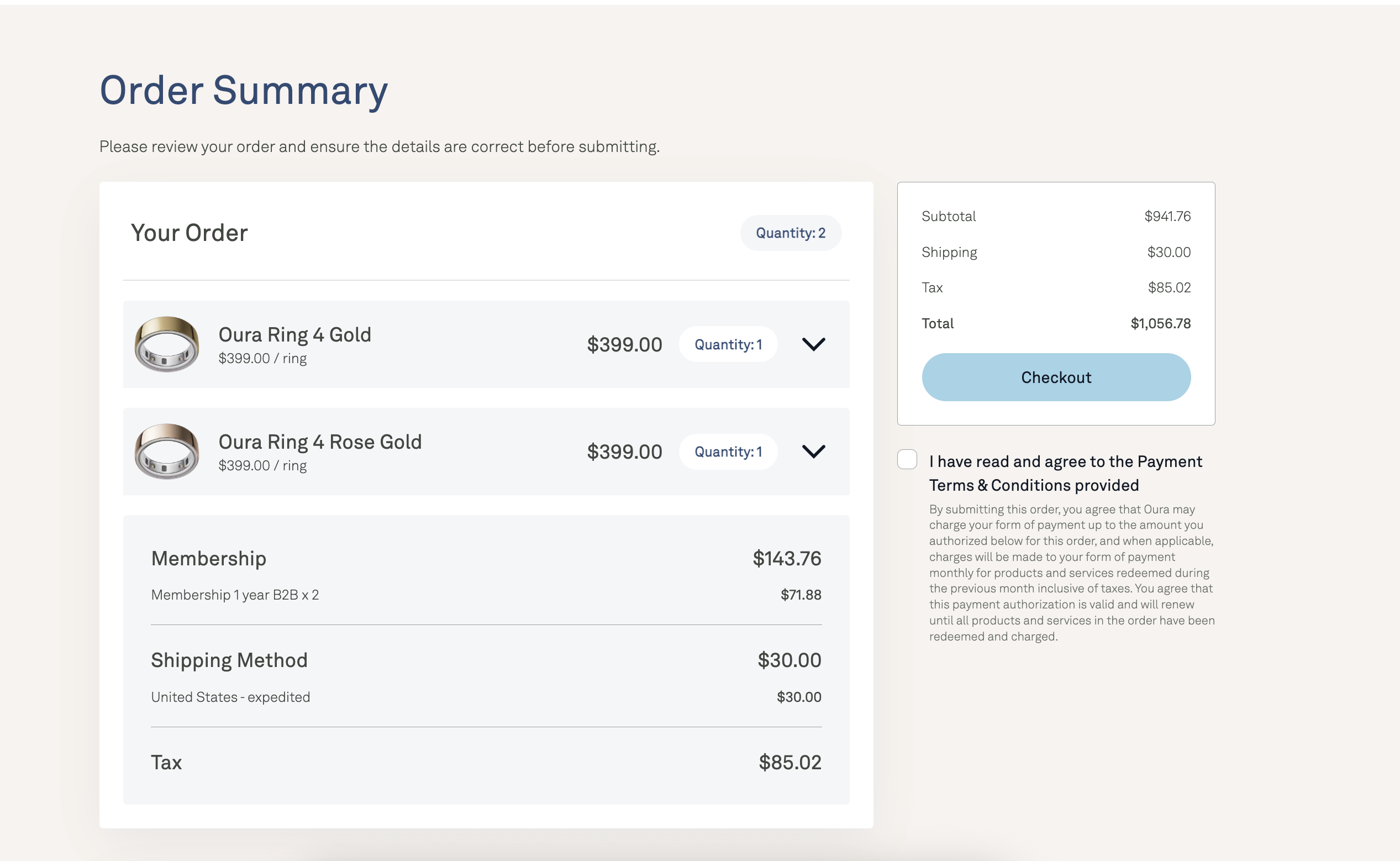This screenshot has width=1400, height=861.
Task: Click the Quantity: 2 order badge
Action: pyautogui.click(x=791, y=233)
